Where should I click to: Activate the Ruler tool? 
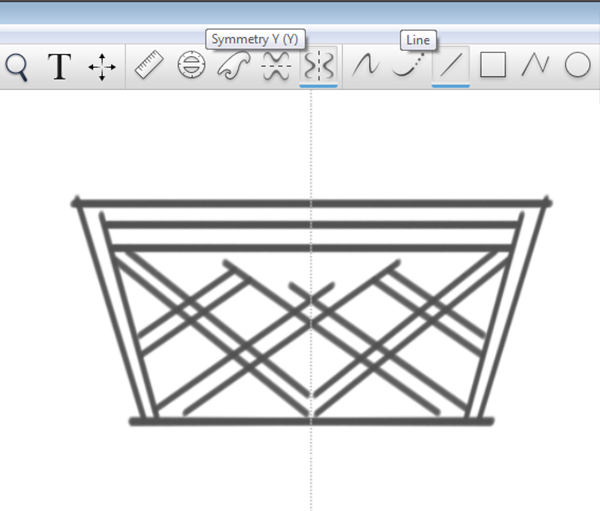(149, 65)
